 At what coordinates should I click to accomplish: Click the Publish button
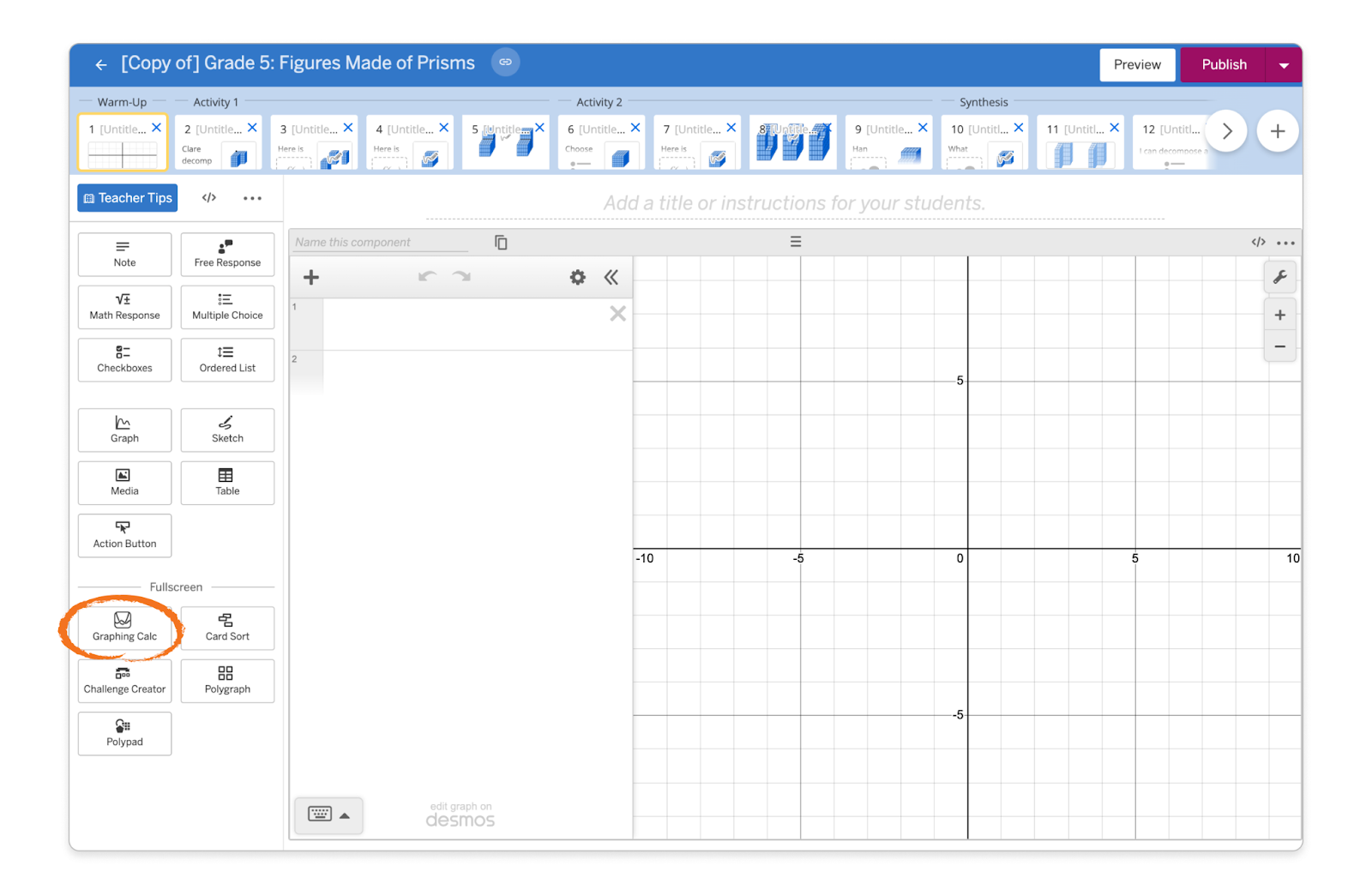[x=1223, y=65]
